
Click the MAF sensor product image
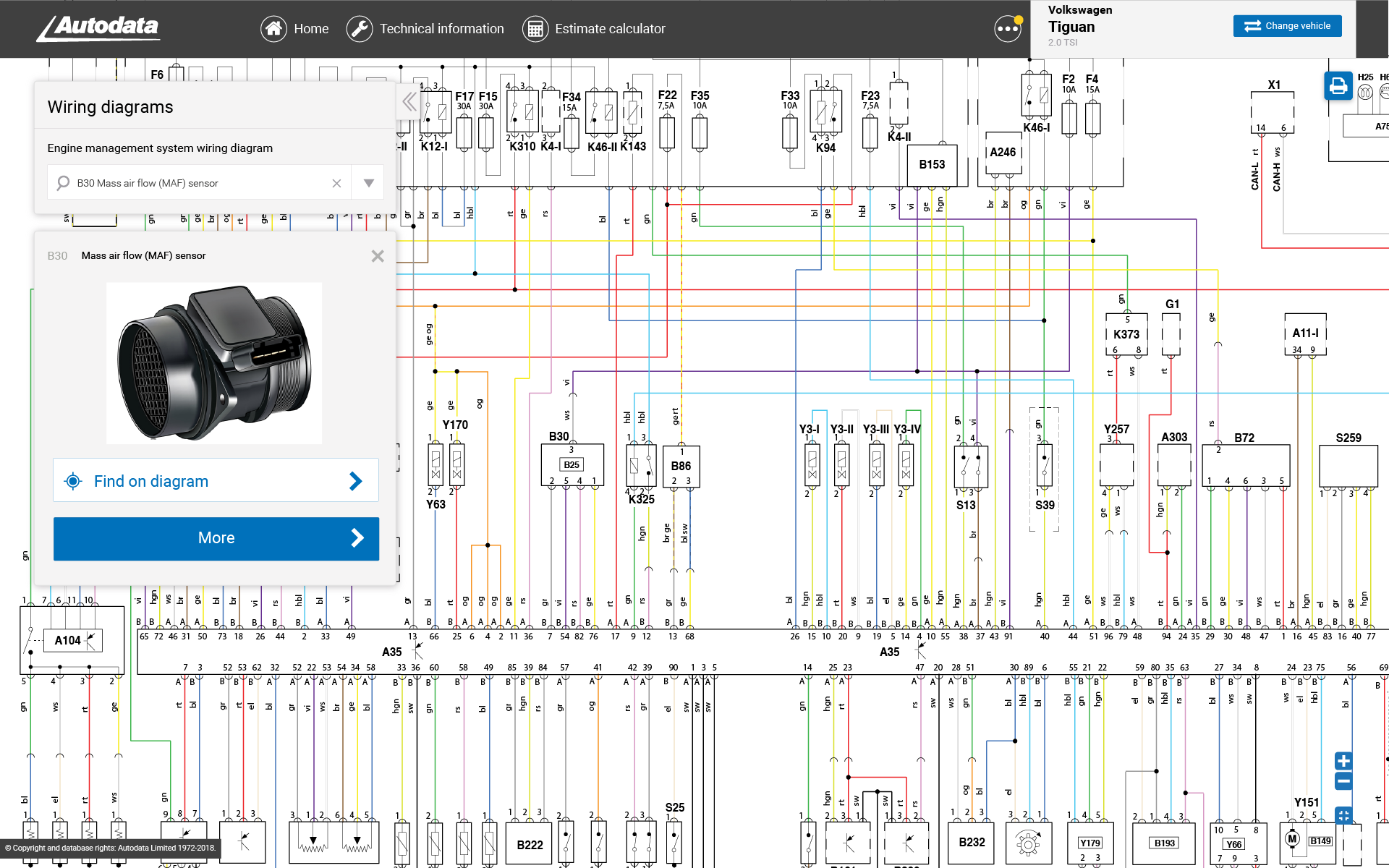click(x=214, y=363)
